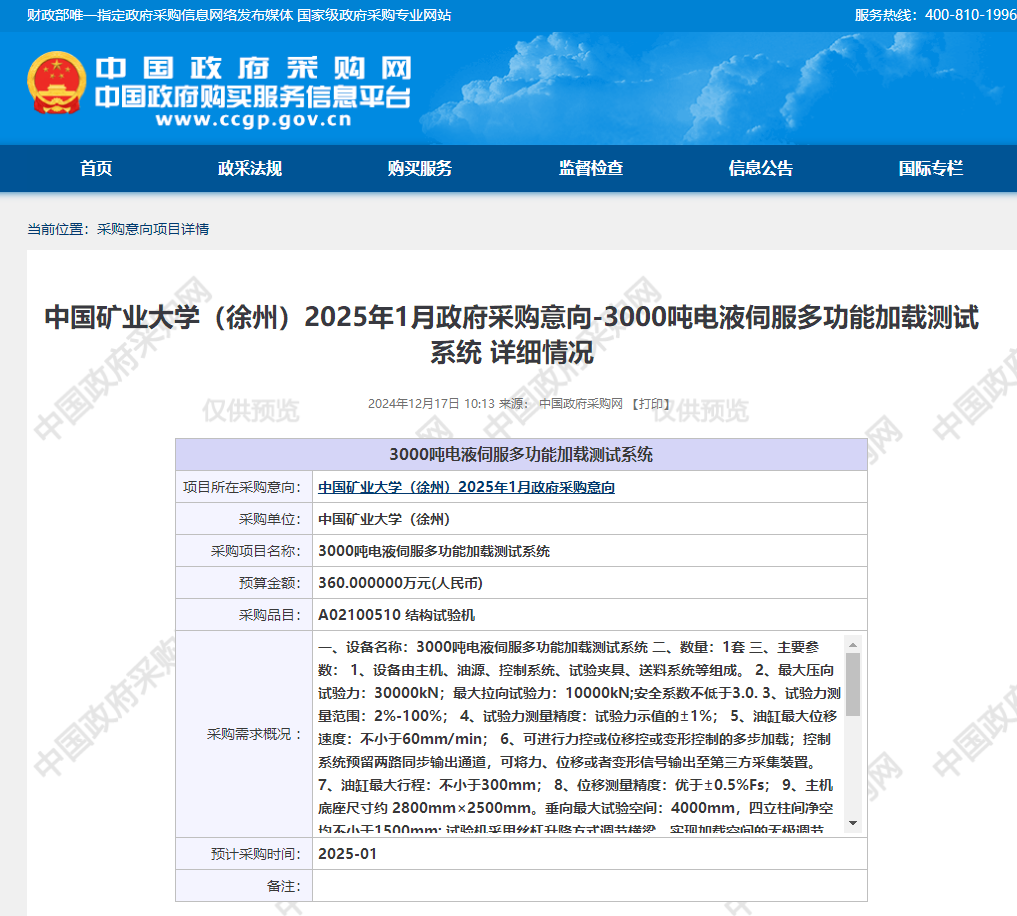1017x916 pixels.
Task: Click the 备注 row label
Action: coord(283,886)
